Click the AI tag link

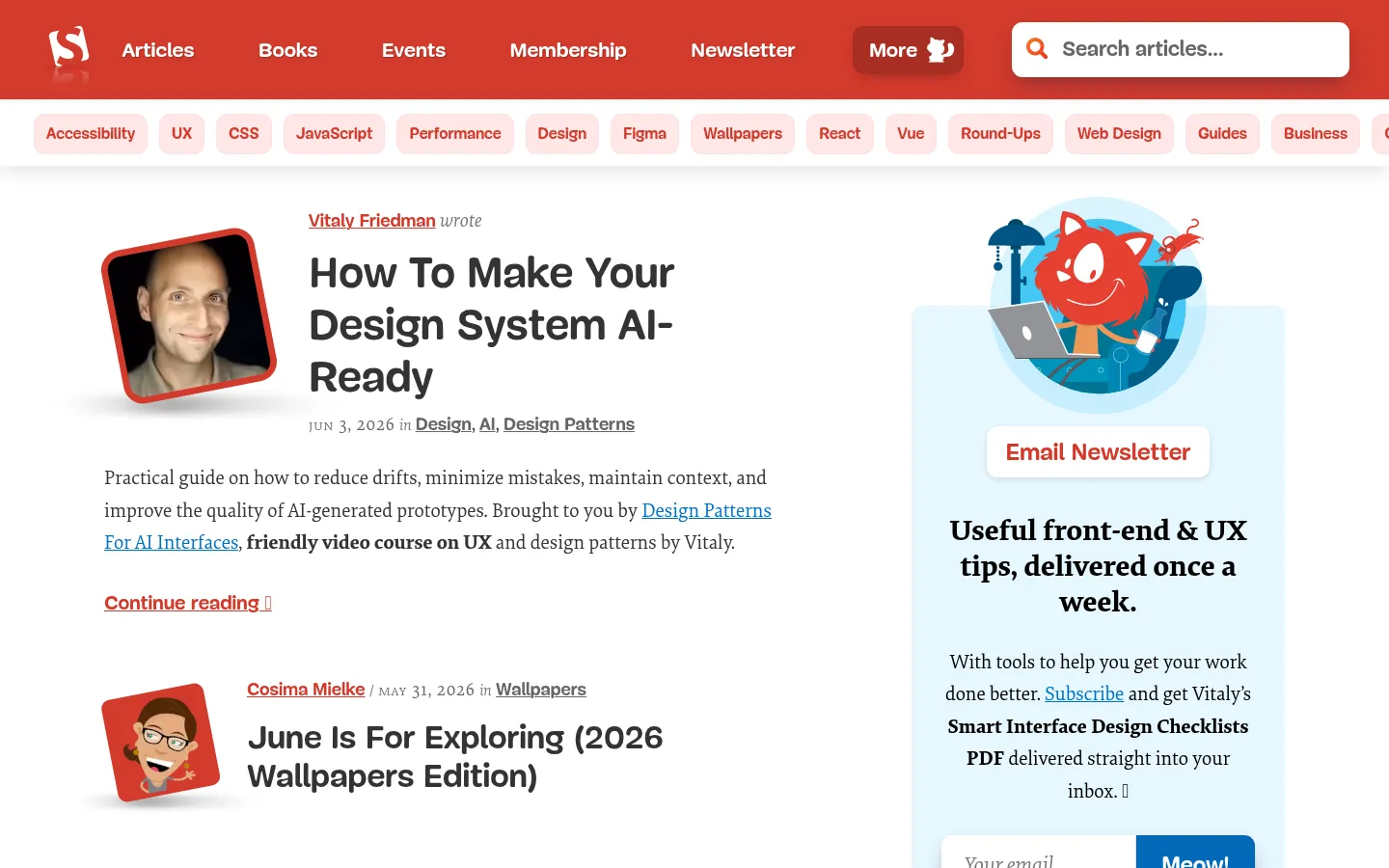tap(487, 424)
